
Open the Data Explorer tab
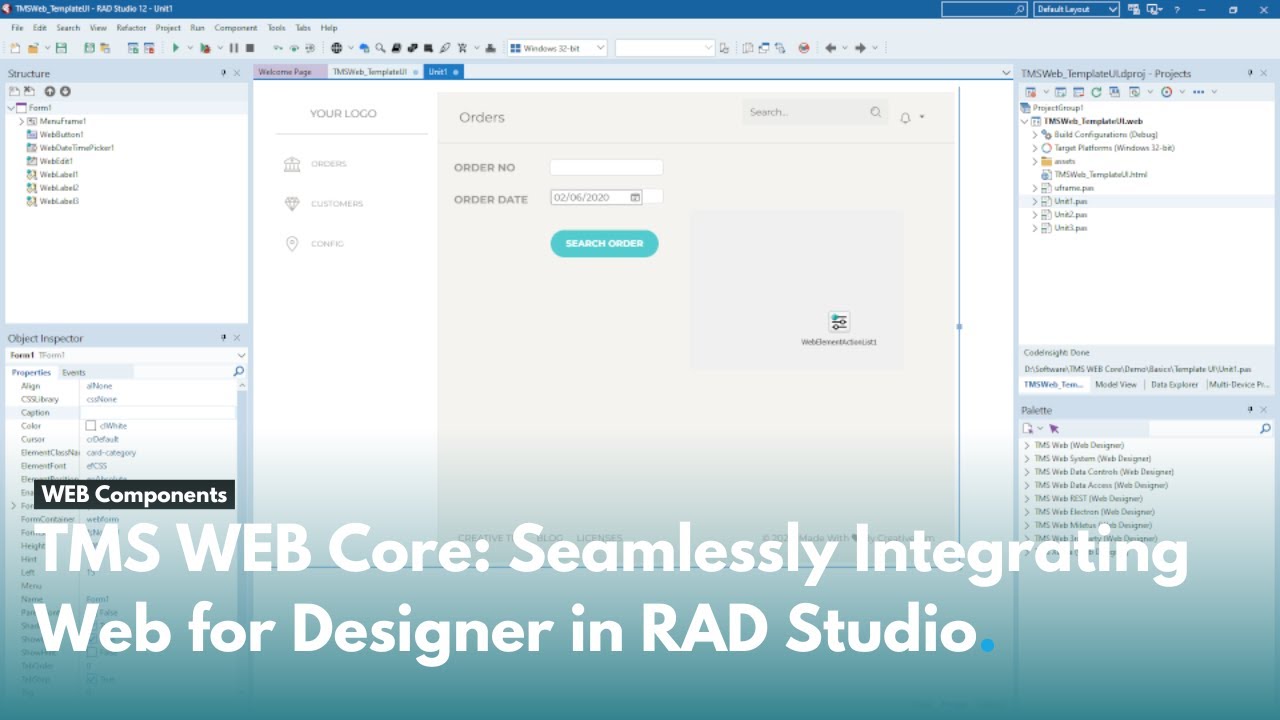click(1174, 384)
